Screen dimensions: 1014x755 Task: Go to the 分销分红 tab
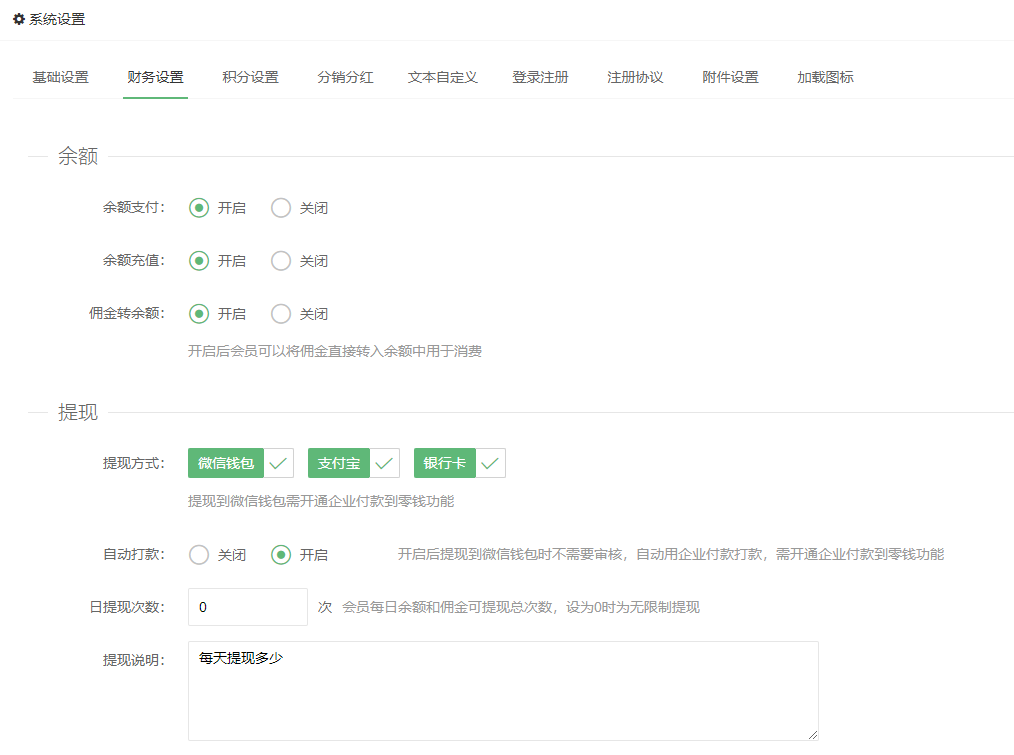pyautogui.click(x=345, y=77)
